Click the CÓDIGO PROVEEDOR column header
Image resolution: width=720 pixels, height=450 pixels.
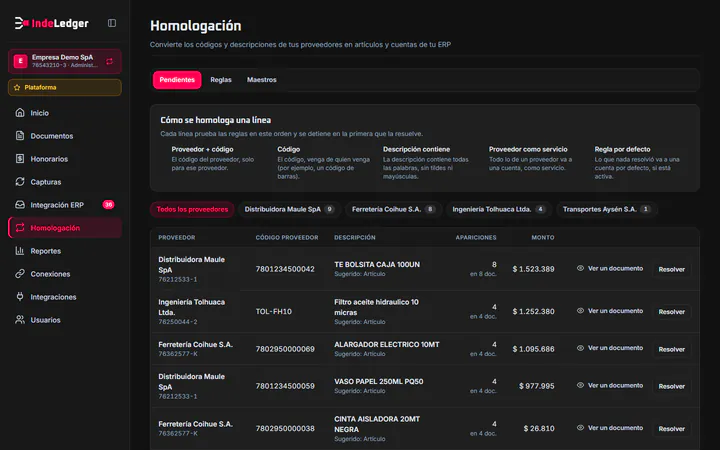pos(287,237)
